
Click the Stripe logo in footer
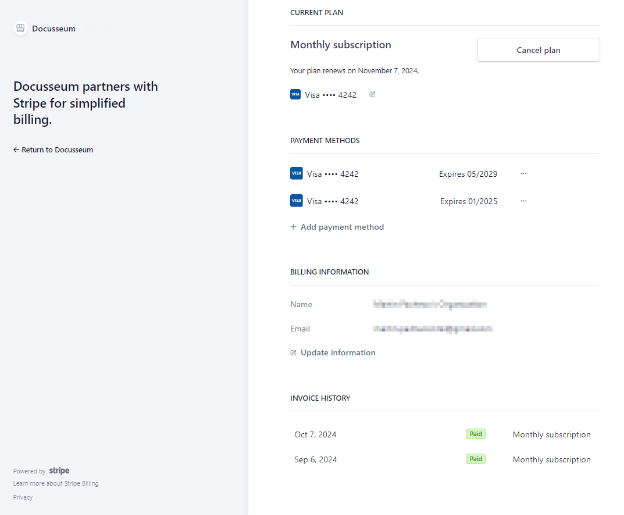59,471
